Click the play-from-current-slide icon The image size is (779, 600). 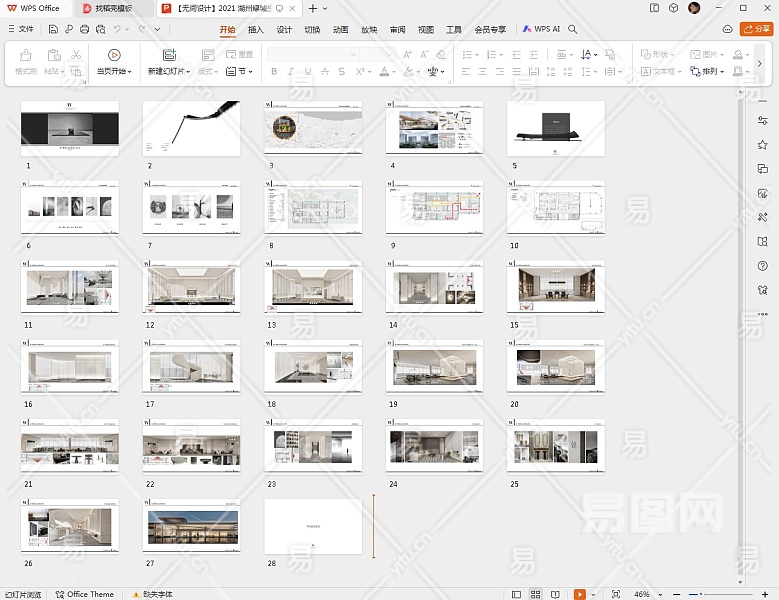pos(113,55)
